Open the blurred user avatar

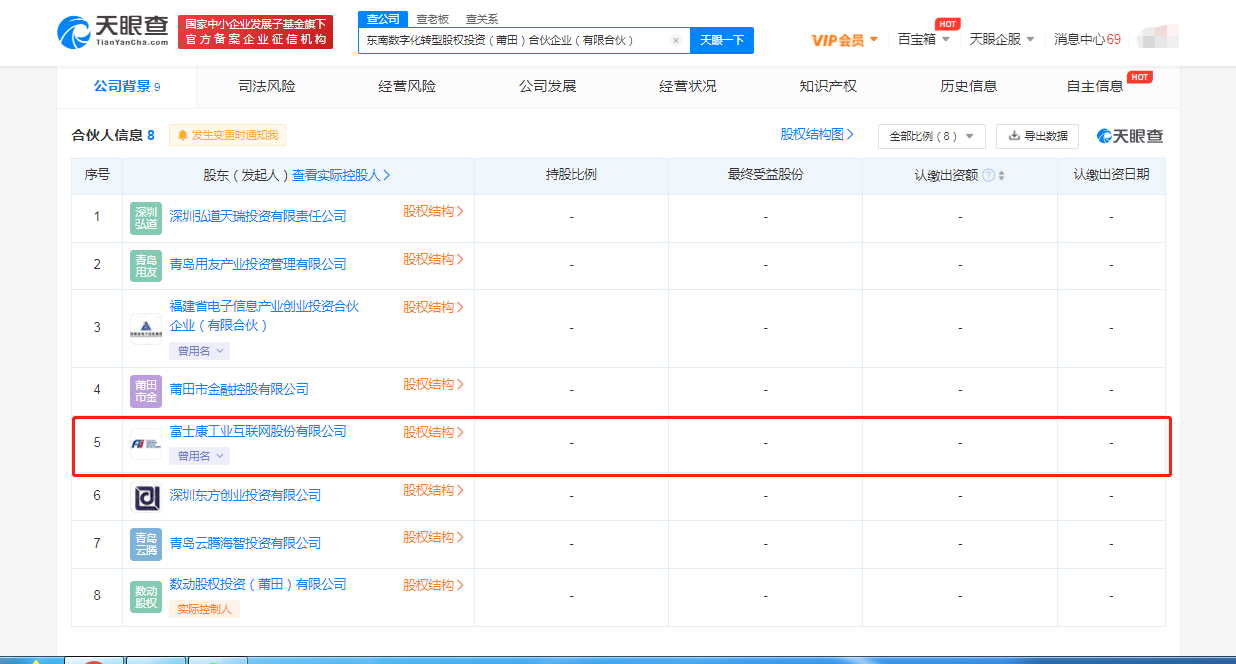pyautogui.click(x=1157, y=39)
